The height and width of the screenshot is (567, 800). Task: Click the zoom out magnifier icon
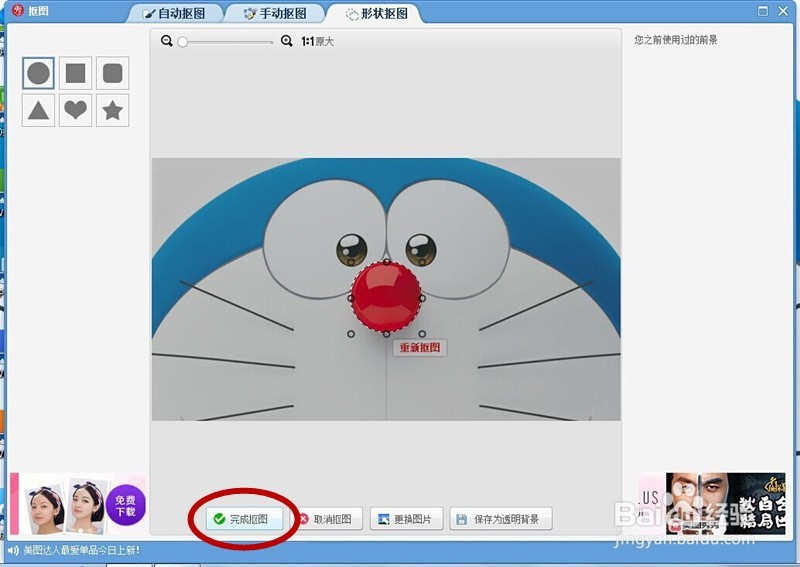tap(166, 41)
